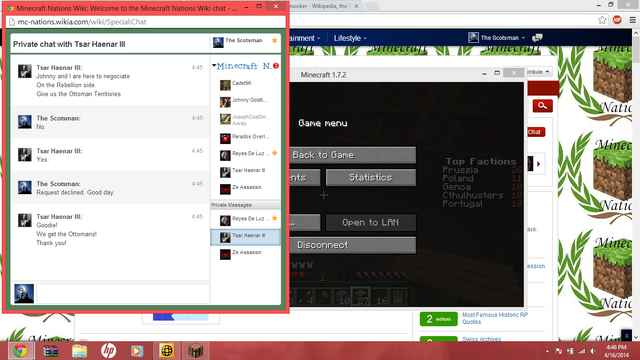Click Disconnect in the Minecraft game menu
Image resolution: width=640 pixels, height=360 pixels.
(x=353, y=245)
